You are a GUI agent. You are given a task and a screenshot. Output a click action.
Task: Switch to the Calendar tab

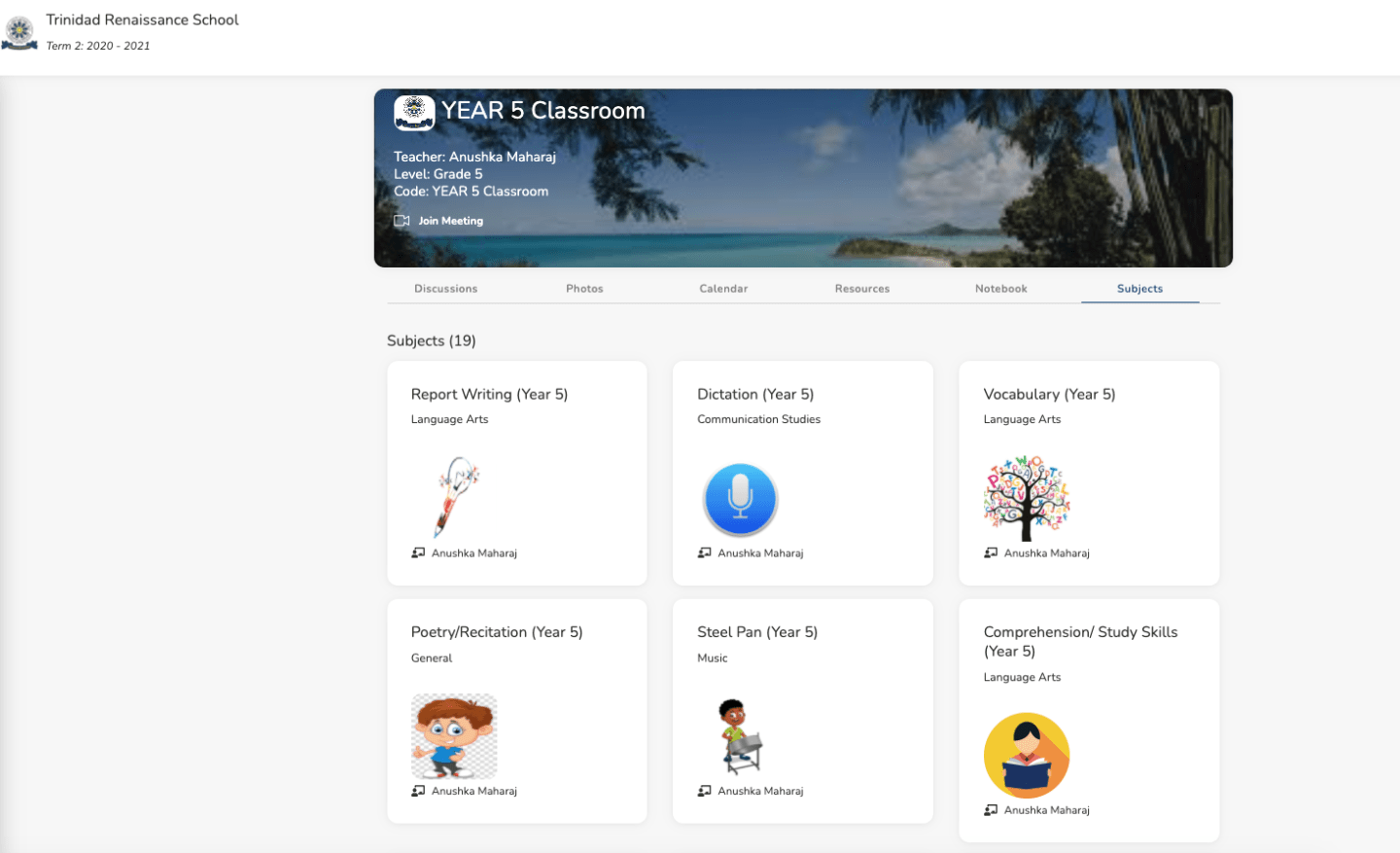point(723,288)
